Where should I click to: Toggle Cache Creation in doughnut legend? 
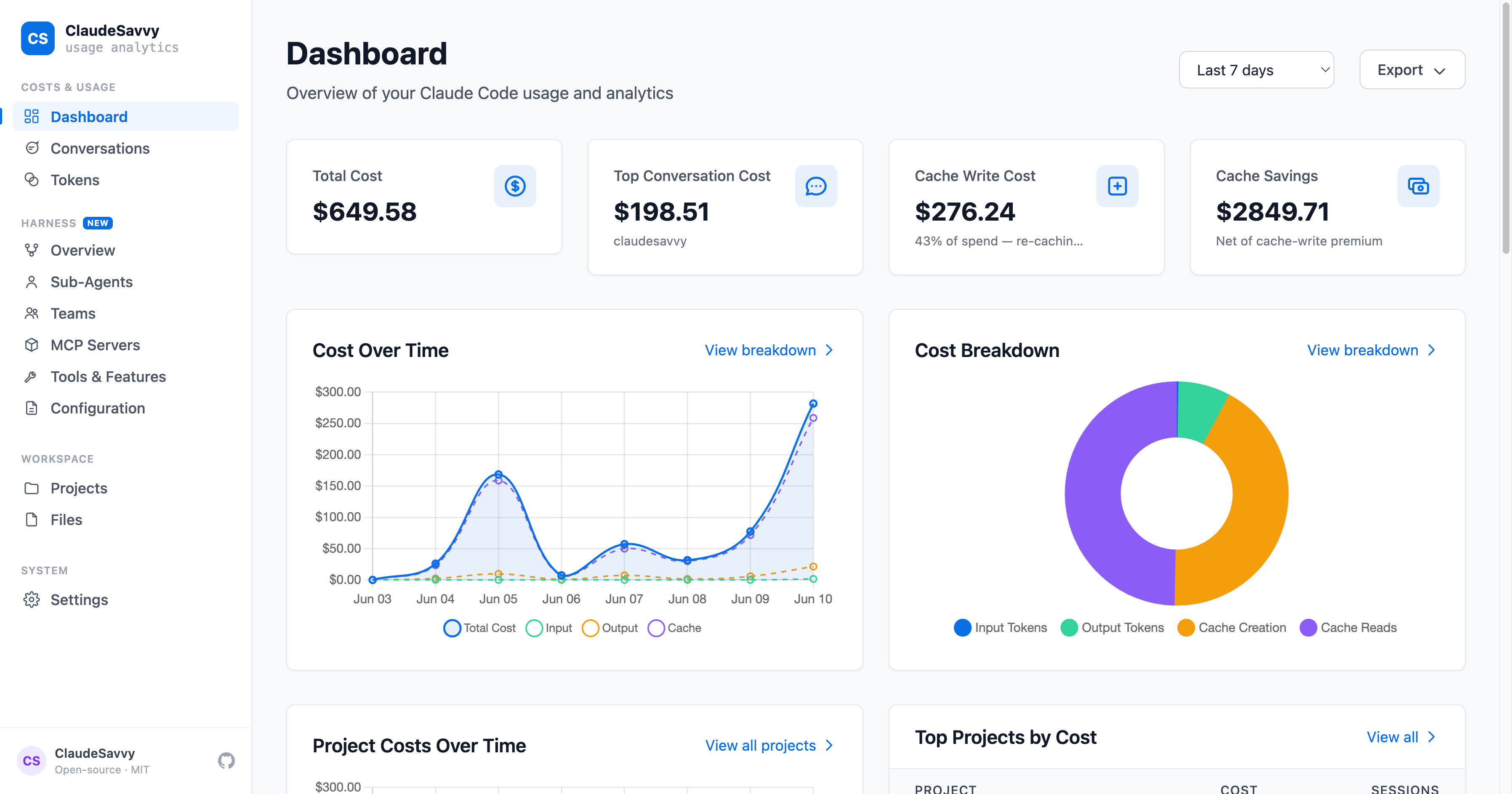pyautogui.click(x=1231, y=627)
